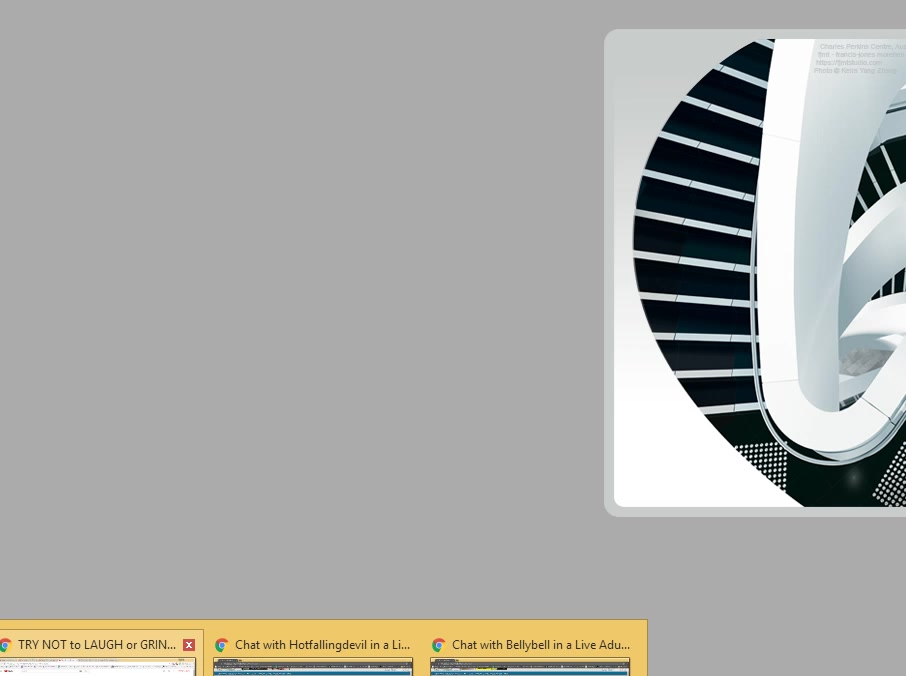
Task: Select Chat with Hotfallingdevil window title
Action: 322,645
